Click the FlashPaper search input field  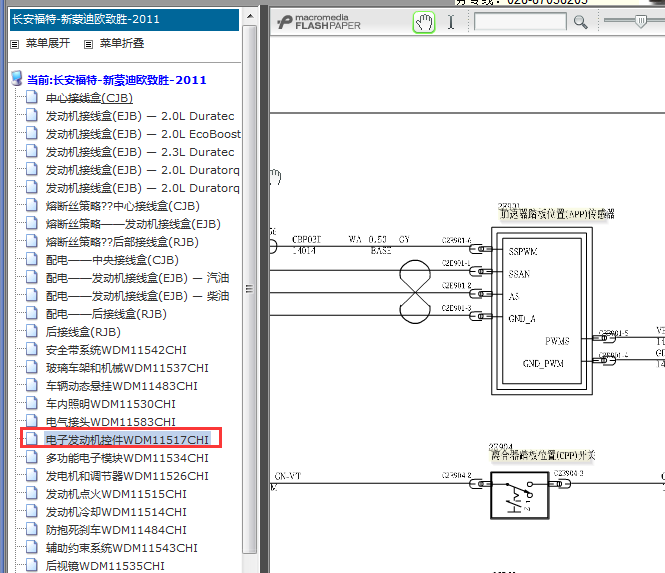[520, 21]
